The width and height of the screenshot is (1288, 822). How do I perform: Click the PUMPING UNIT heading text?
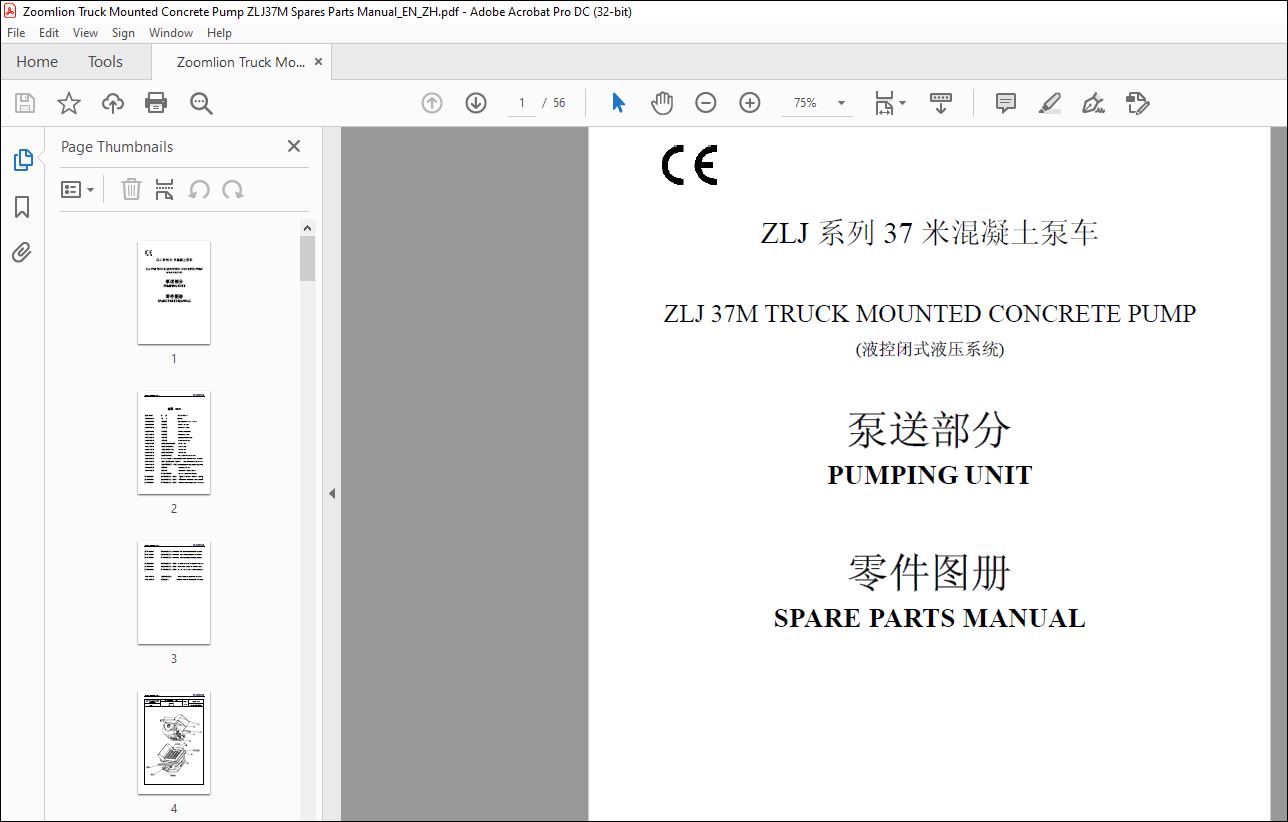coord(929,475)
